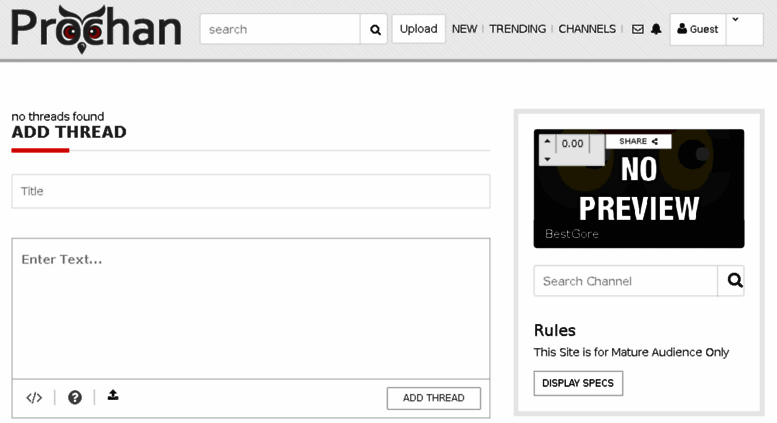The width and height of the screenshot is (777, 423).
Task: Open the messages envelope icon
Action: coord(638,29)
